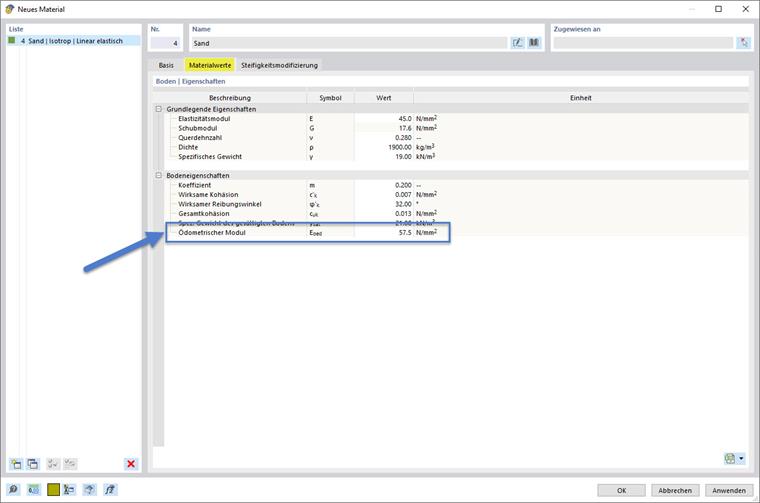Open the material library book icon
Viewport: 760px width, 503px height.
(x=534, y=43)
